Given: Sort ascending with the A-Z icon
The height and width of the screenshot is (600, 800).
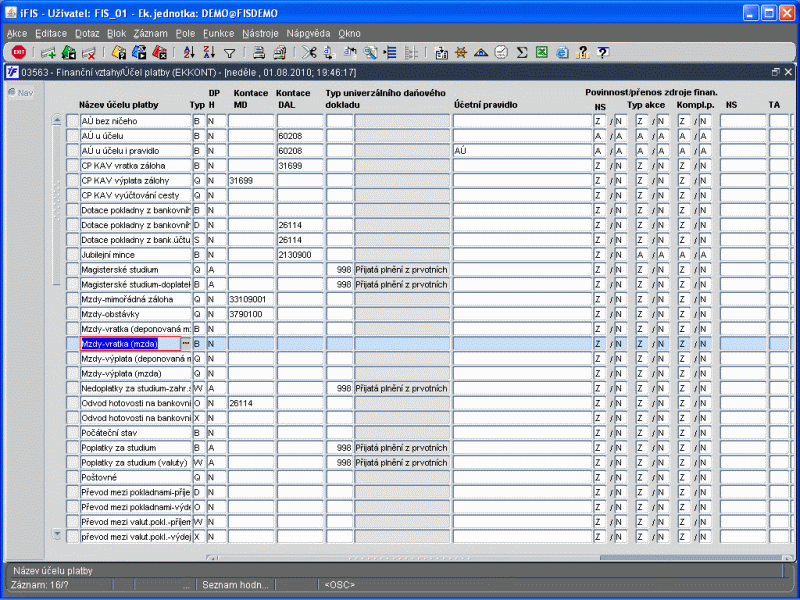Looking at the screenshot, I should point(189,52).
